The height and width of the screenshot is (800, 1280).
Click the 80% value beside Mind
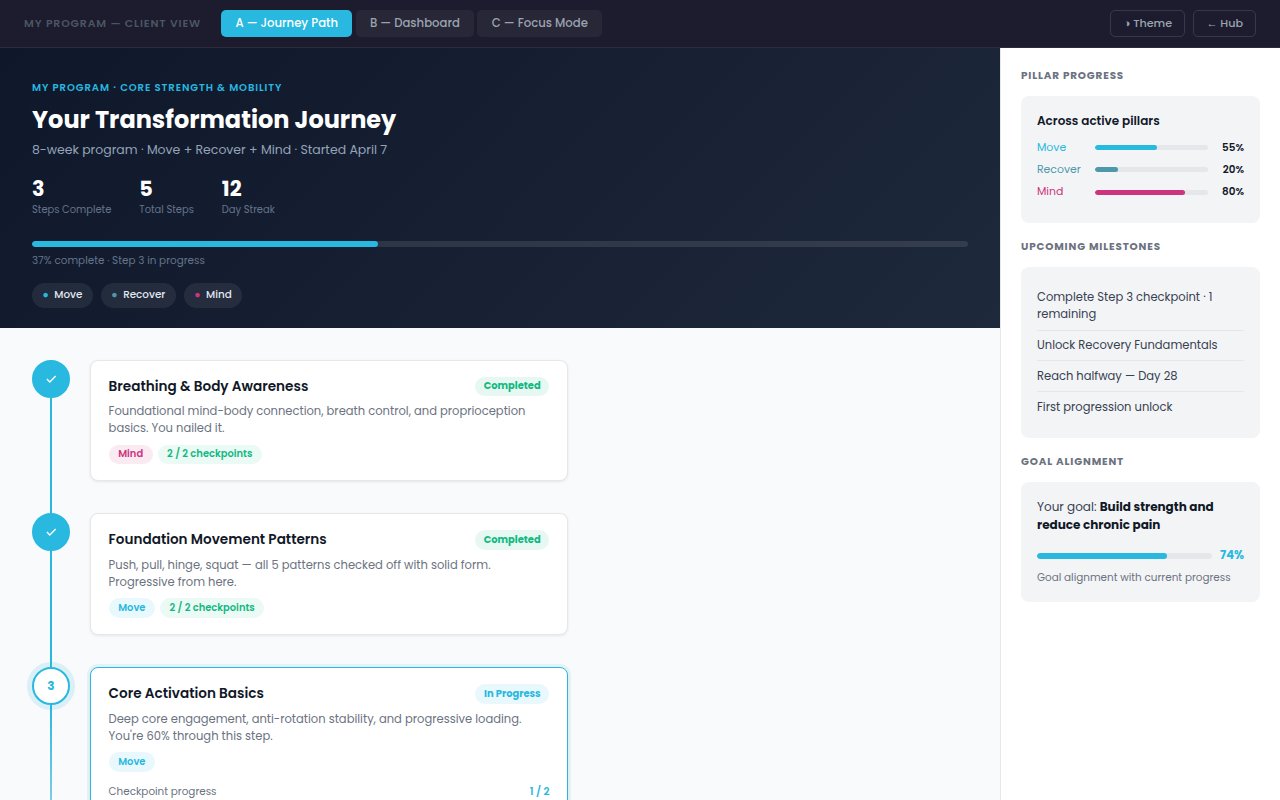[x=1233, y=191]
